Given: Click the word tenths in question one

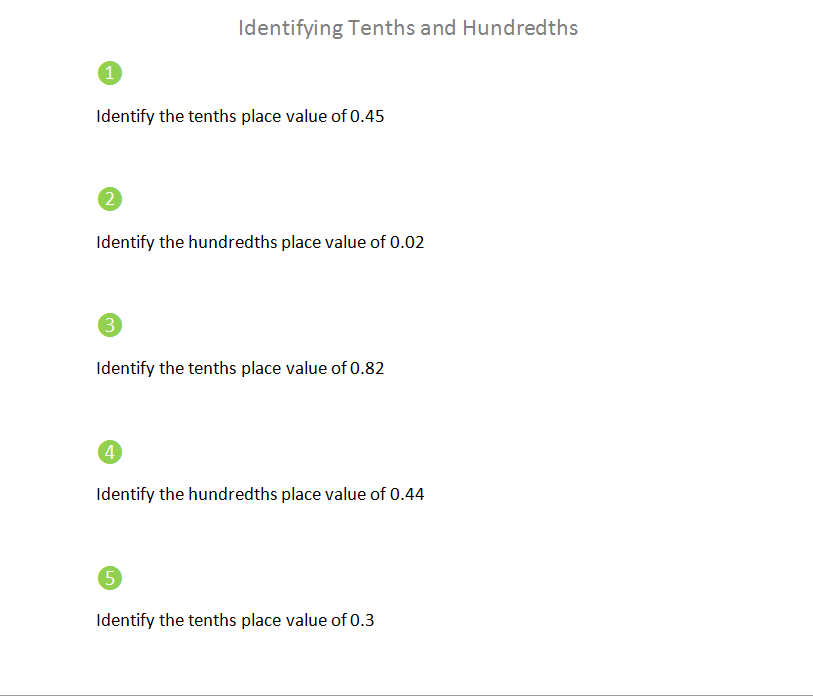Looking at the screenshot, I should click(212, 116).
